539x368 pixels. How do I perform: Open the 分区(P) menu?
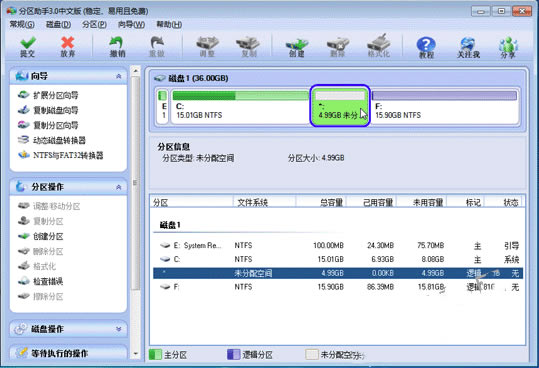point(95,24)
